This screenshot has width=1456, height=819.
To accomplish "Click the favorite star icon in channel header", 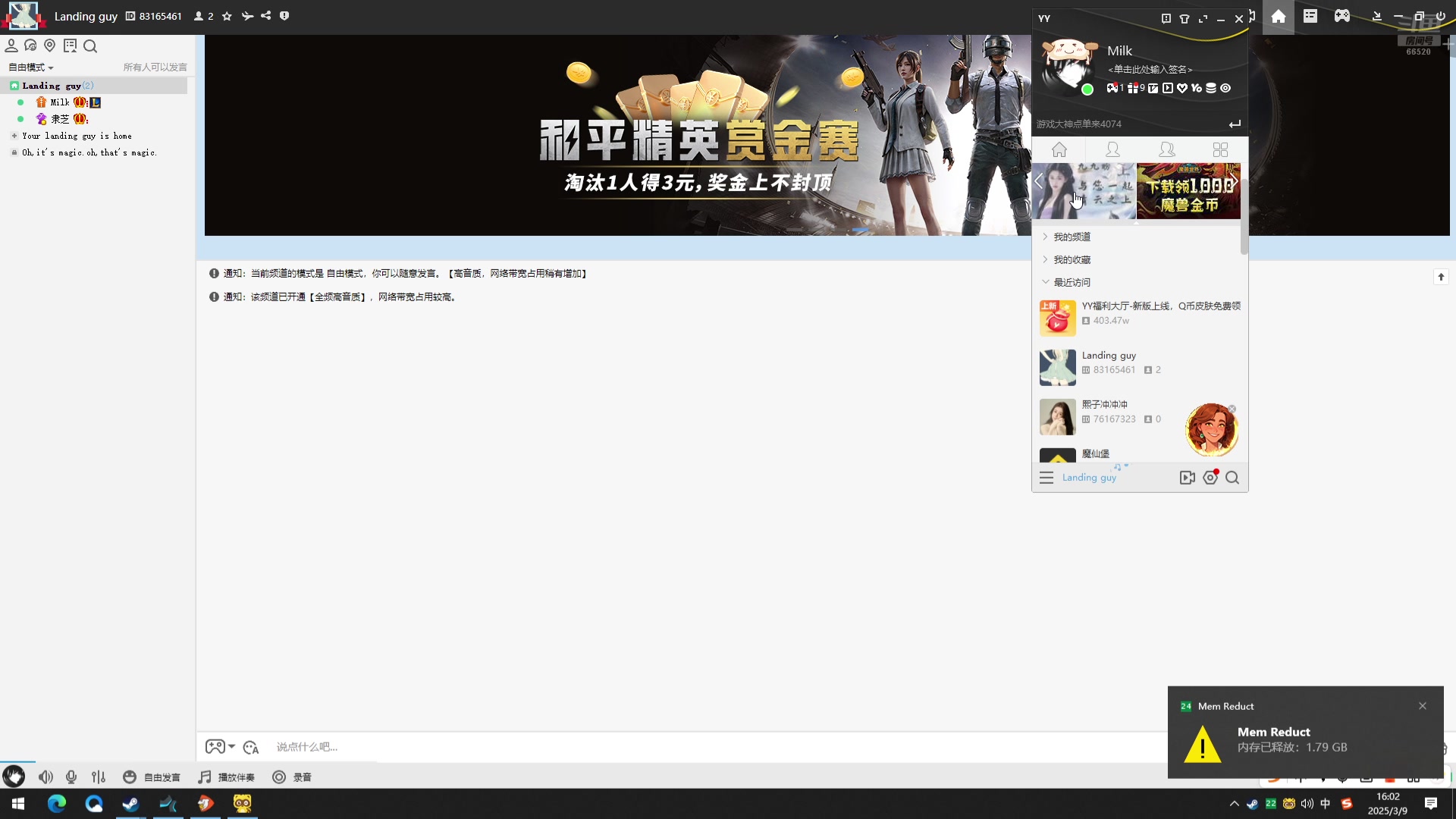I will pyautogui.click(x=227, y=16).
